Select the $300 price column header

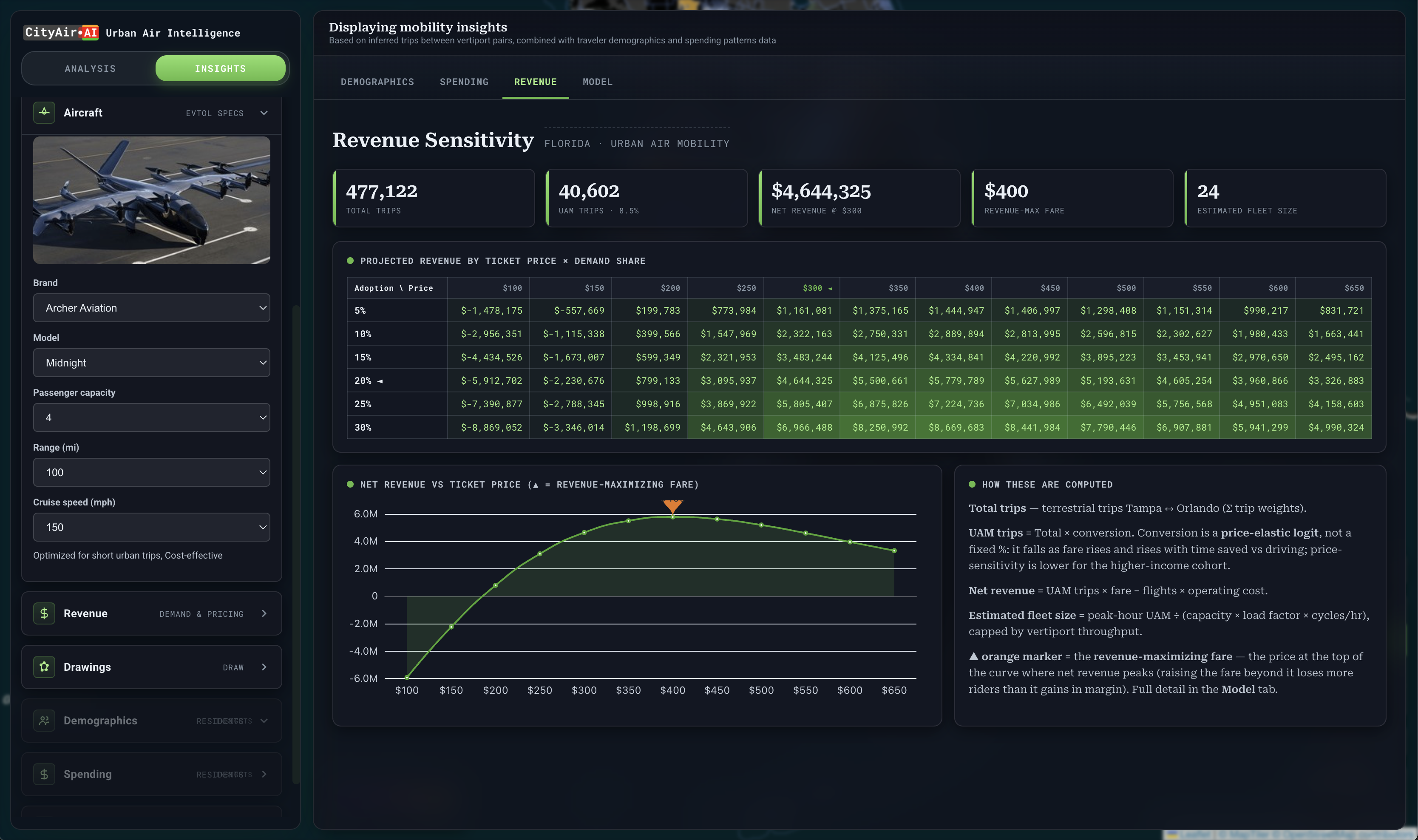coord(802,288)
